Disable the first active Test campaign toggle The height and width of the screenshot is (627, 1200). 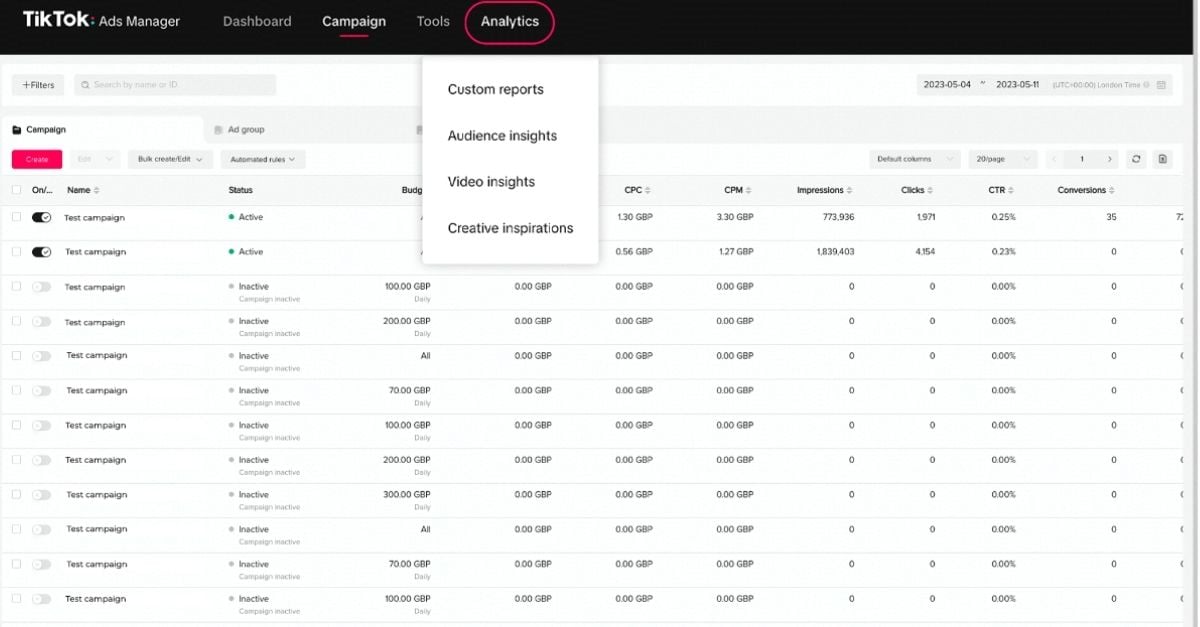(40, 217)
